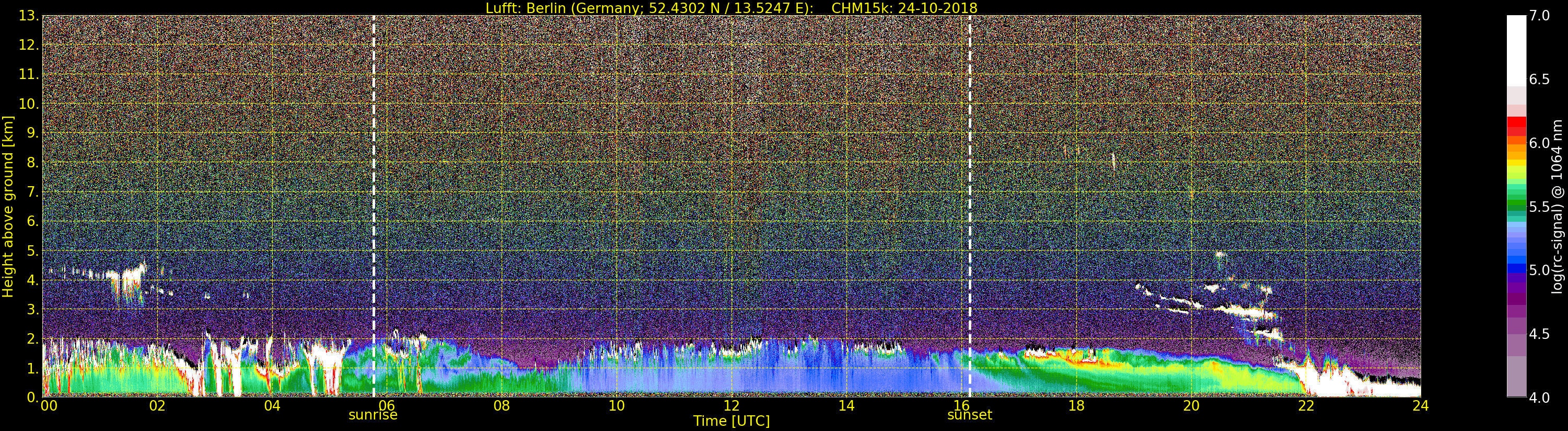Click the colorbar label 'log(rc-signal) @ 1064 nm'
Screen dimensions: 1568x431
1558,207
